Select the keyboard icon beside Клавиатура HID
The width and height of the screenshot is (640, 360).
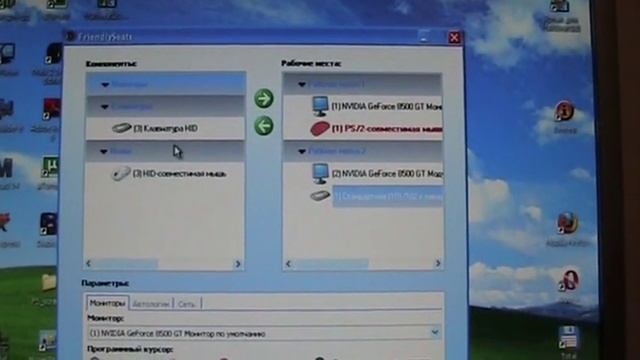coord(121,128)
